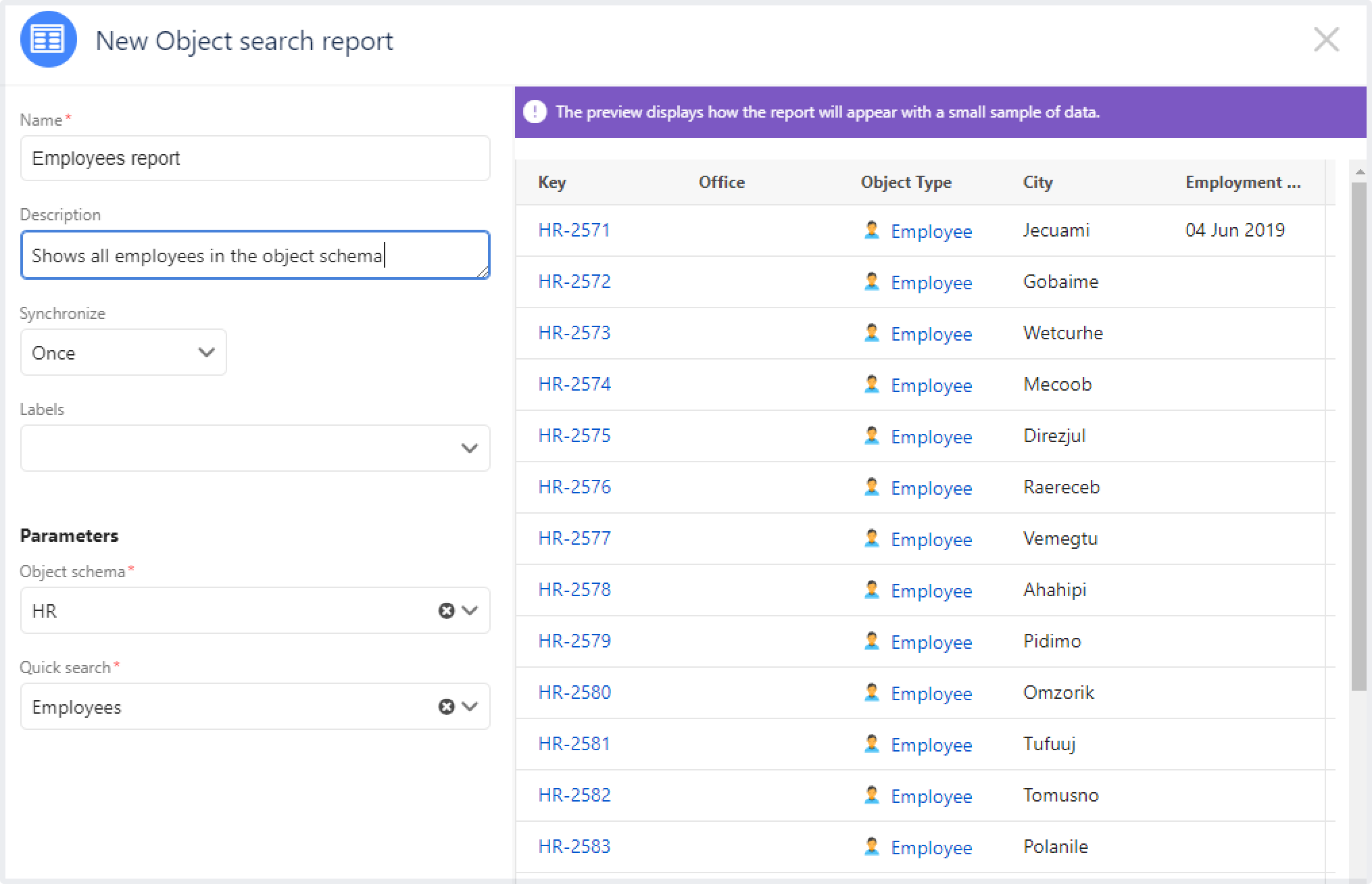The image size is (1372, 884).
Task: Click the employee icon in row HR-2571
Action: point(872,230)
